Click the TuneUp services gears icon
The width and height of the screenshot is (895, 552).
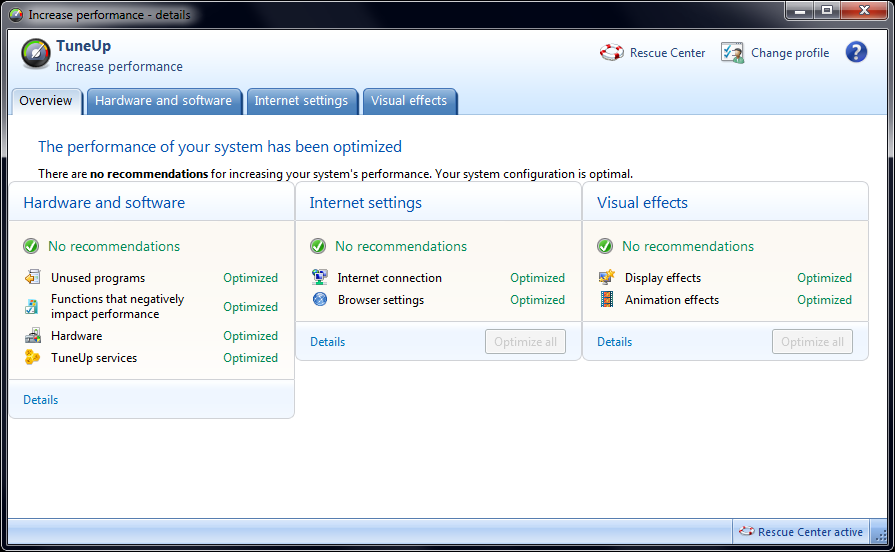coord(33,357)
